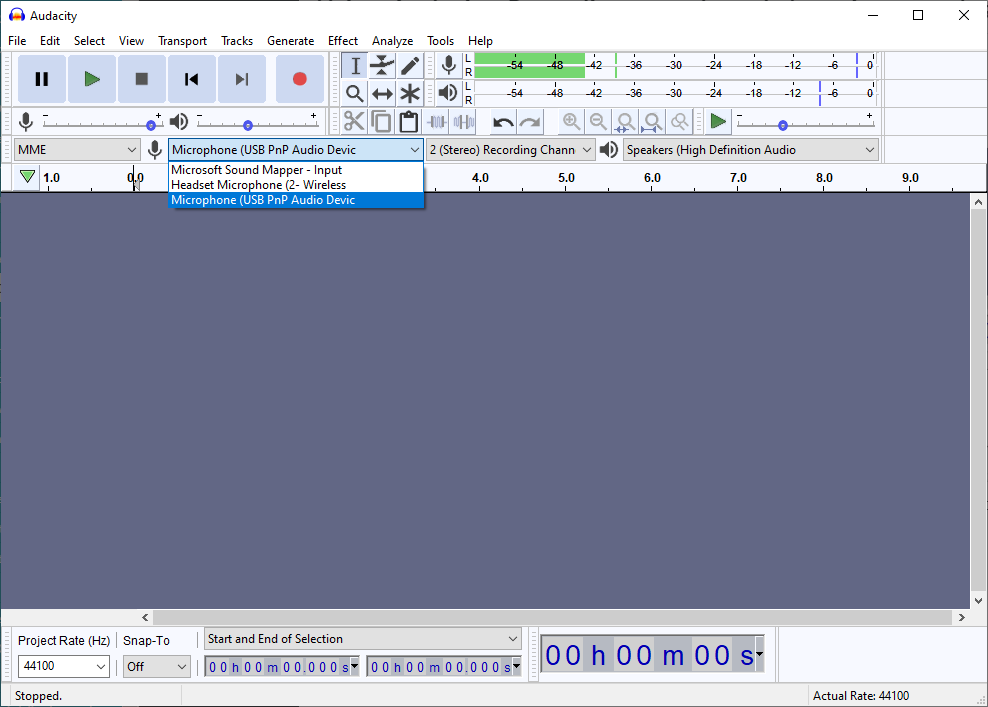Image resolution: width=988 pixels, height=707 pixels.
Task: Open the Transport menu
Action: [x=182, y=41]
